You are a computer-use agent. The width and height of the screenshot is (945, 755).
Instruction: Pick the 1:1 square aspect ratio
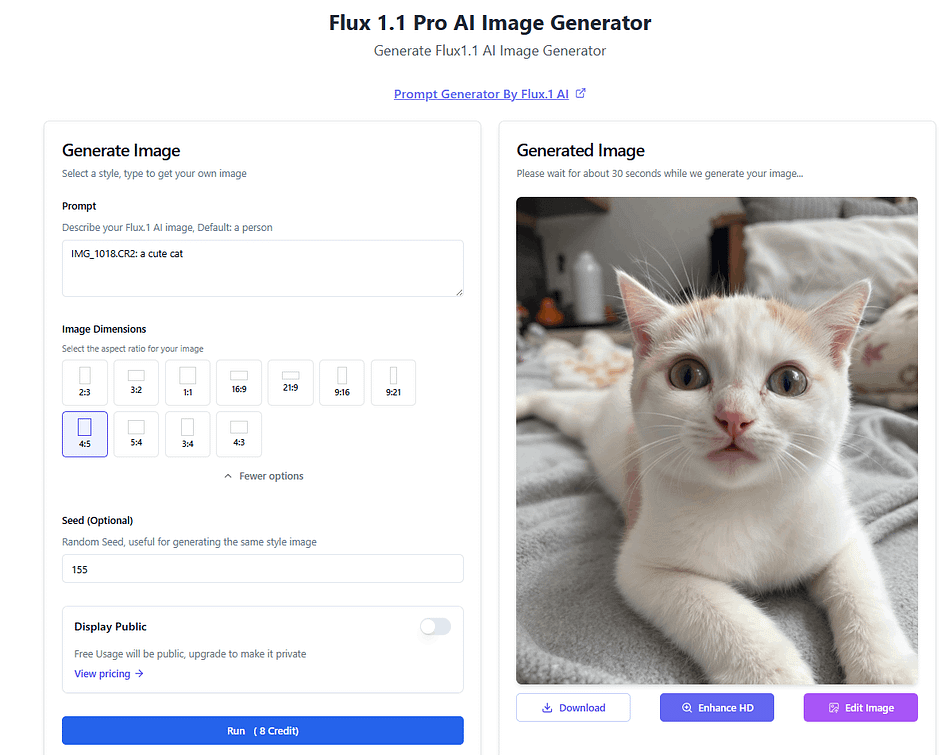[x=187, y=383]
